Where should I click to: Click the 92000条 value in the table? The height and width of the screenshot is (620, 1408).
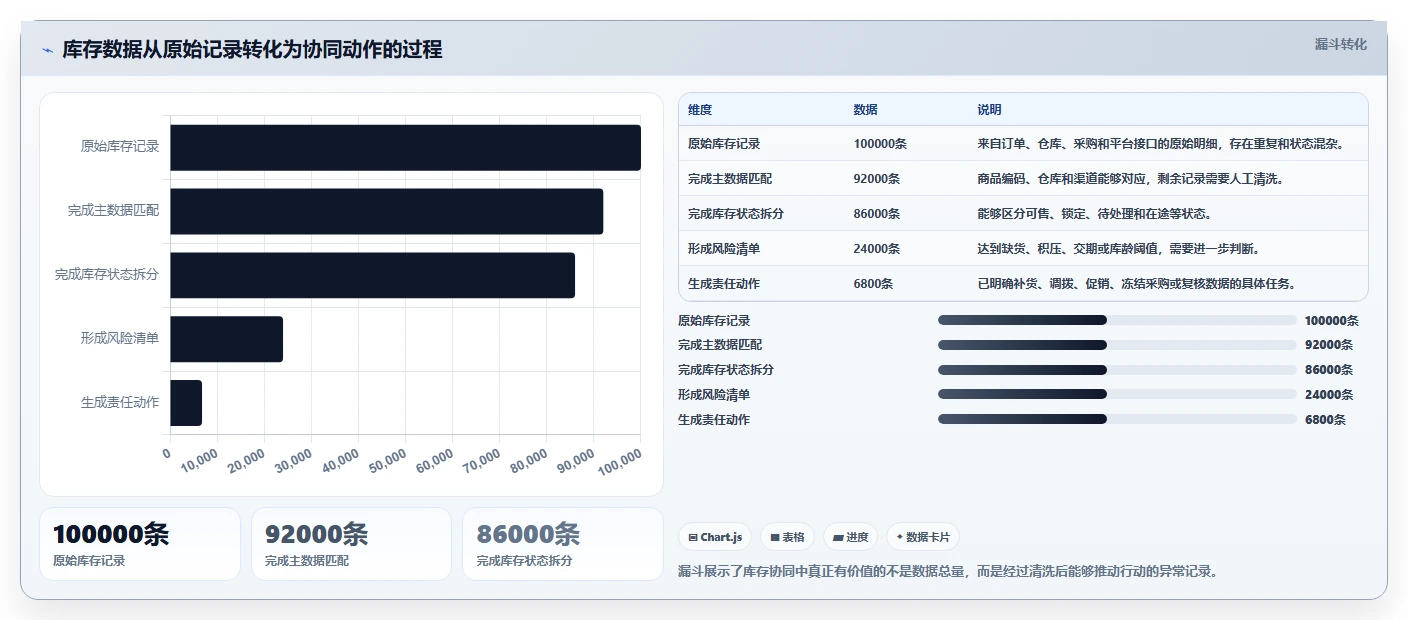tap(877, 179)
